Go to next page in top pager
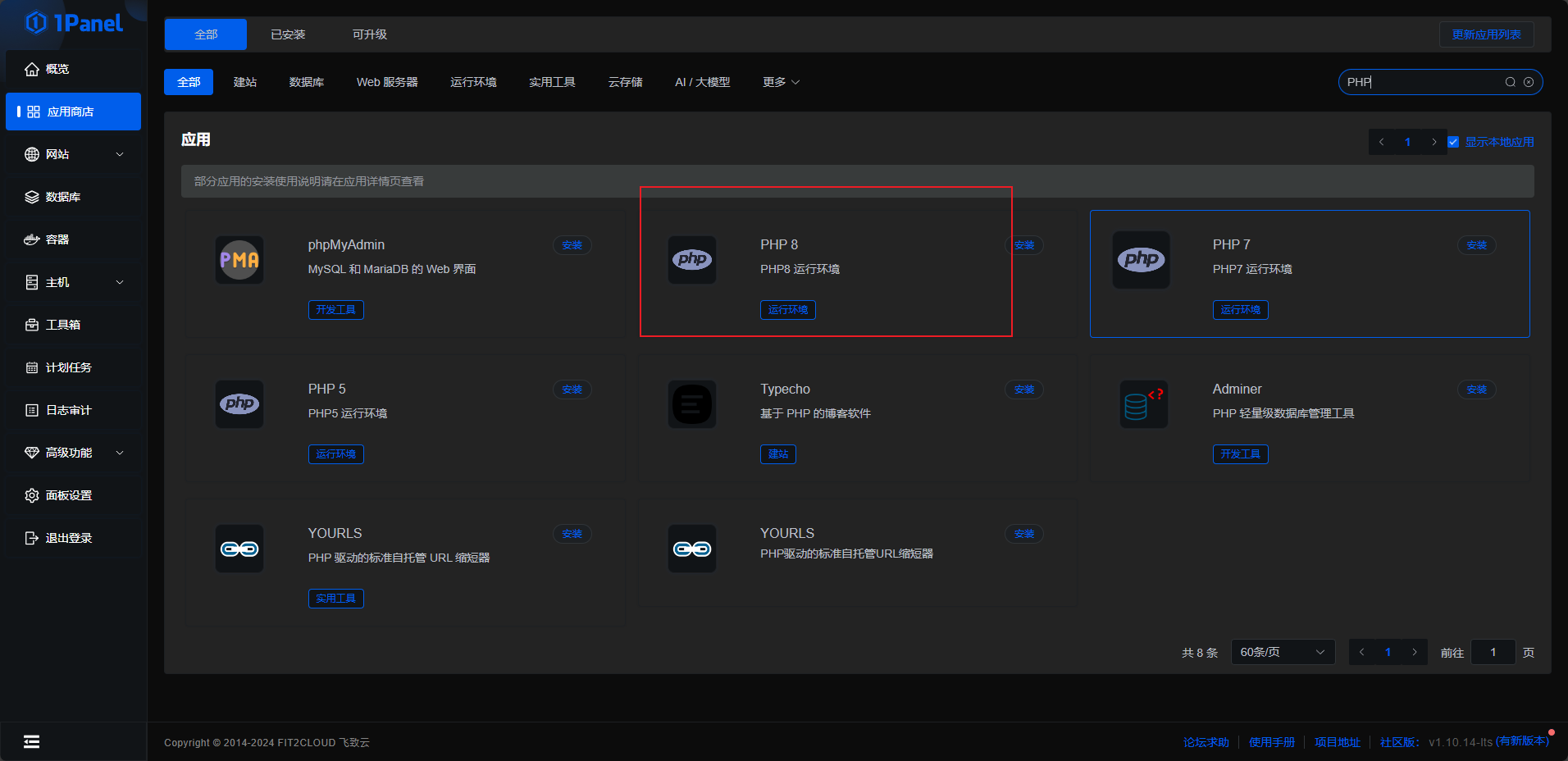Image resolution: width=1568 pixels, height=761 pixels. (x=1434, y=142)
